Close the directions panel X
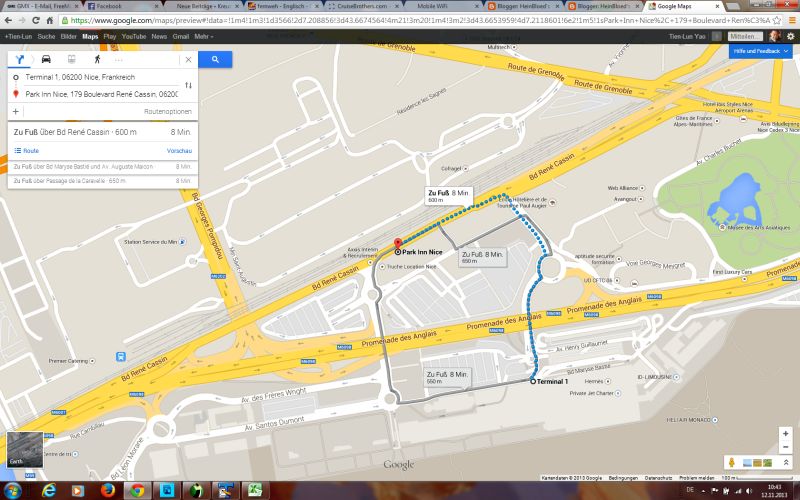800x500 pixels. tap(188, 60)
